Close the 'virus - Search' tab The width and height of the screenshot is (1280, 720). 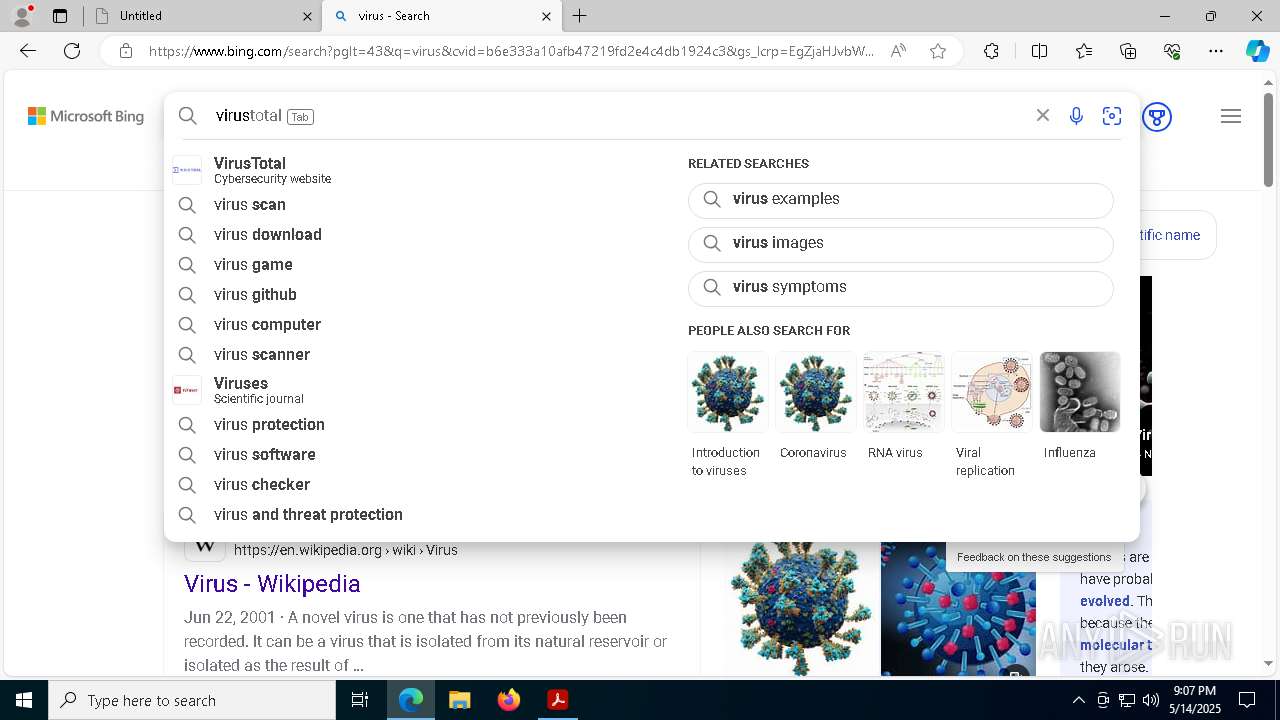(x=547, y=16)
